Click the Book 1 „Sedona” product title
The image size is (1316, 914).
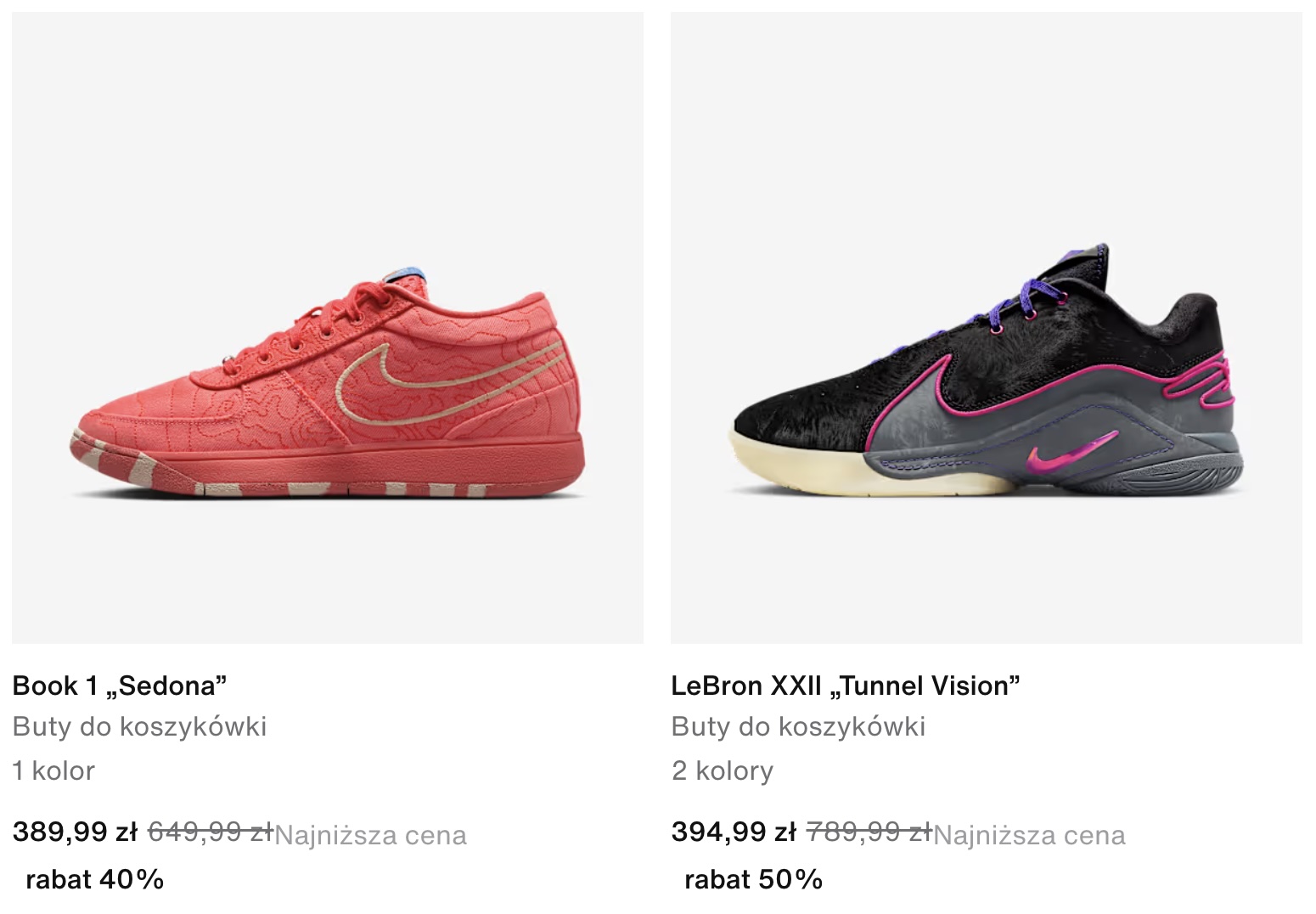pyautogui.click(x=120, y=685)
